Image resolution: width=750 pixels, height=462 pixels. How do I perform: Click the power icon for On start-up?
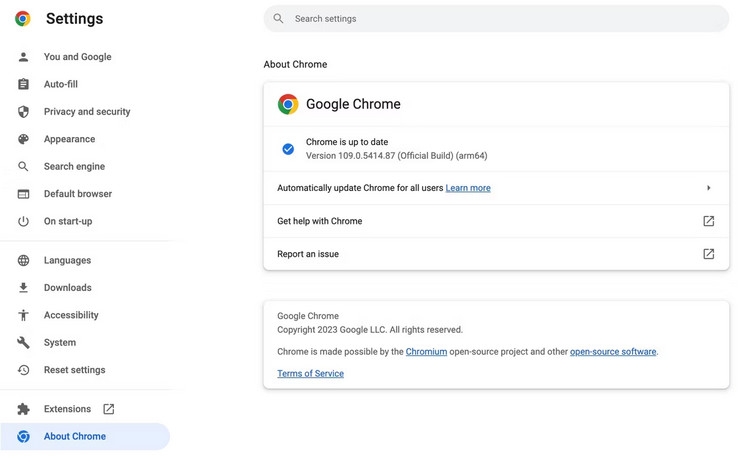[x=23, y=221]
